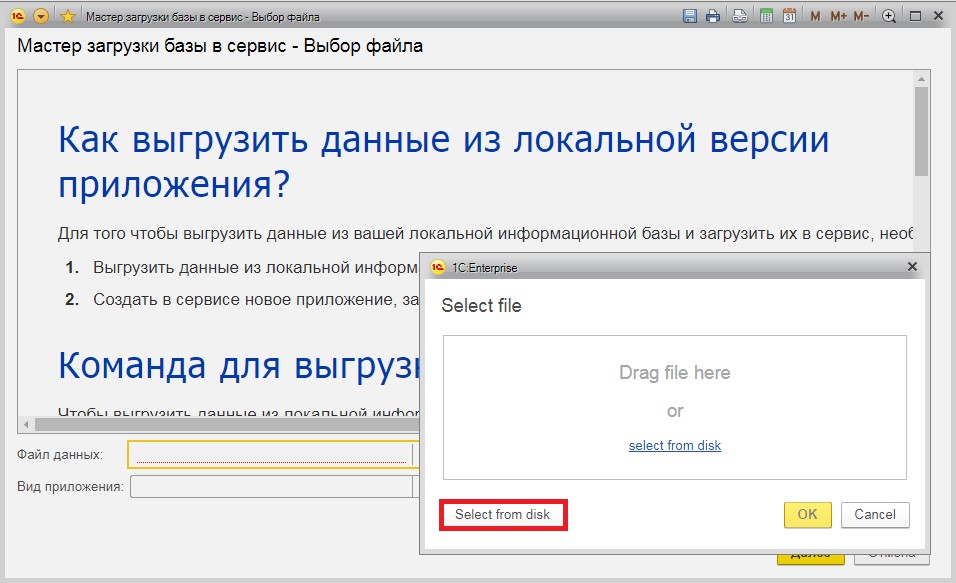Click the Zoom magnifier icon

(889, 16)
